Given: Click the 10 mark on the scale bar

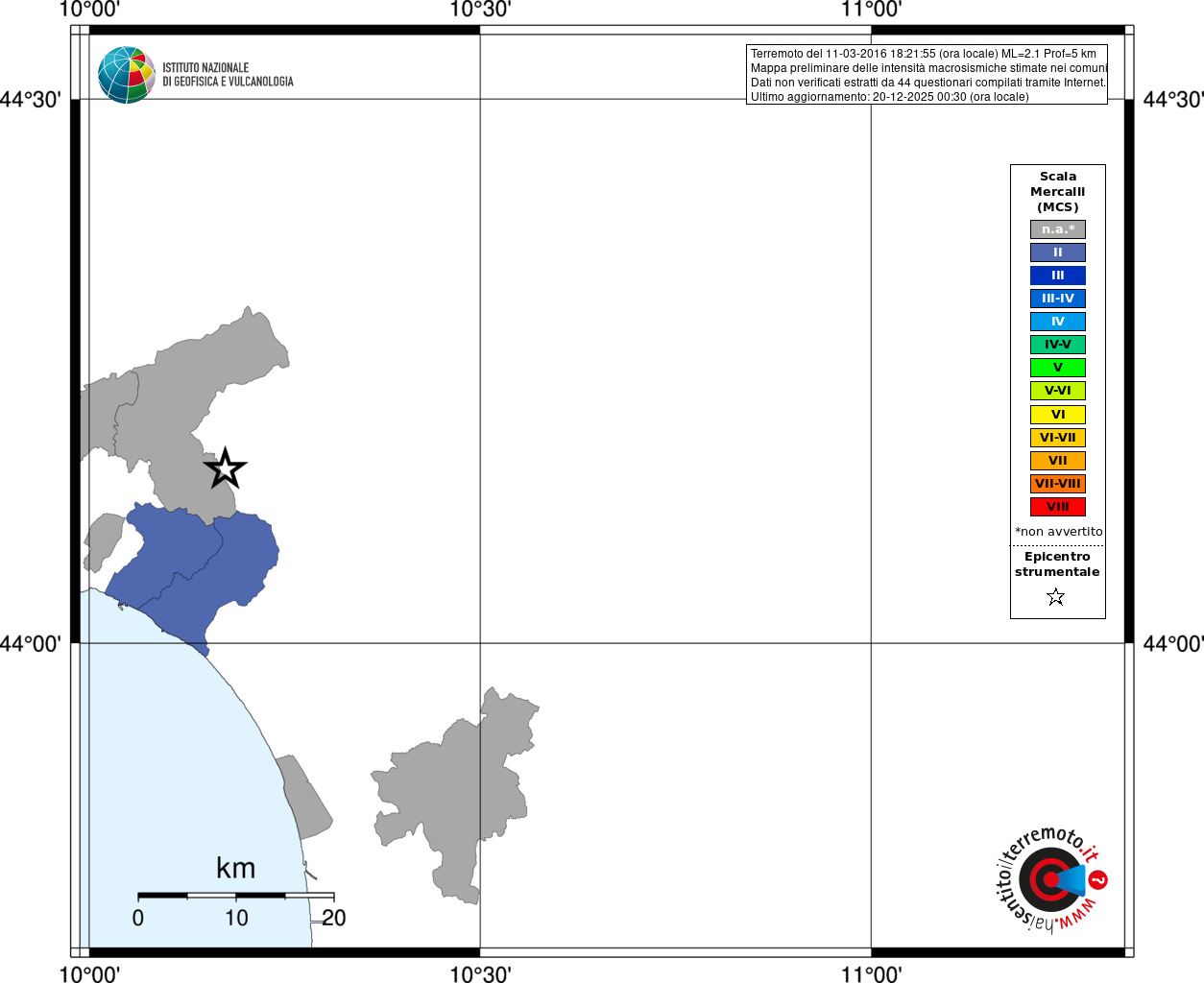Looking at the screenshot, I should click(236, 918).
